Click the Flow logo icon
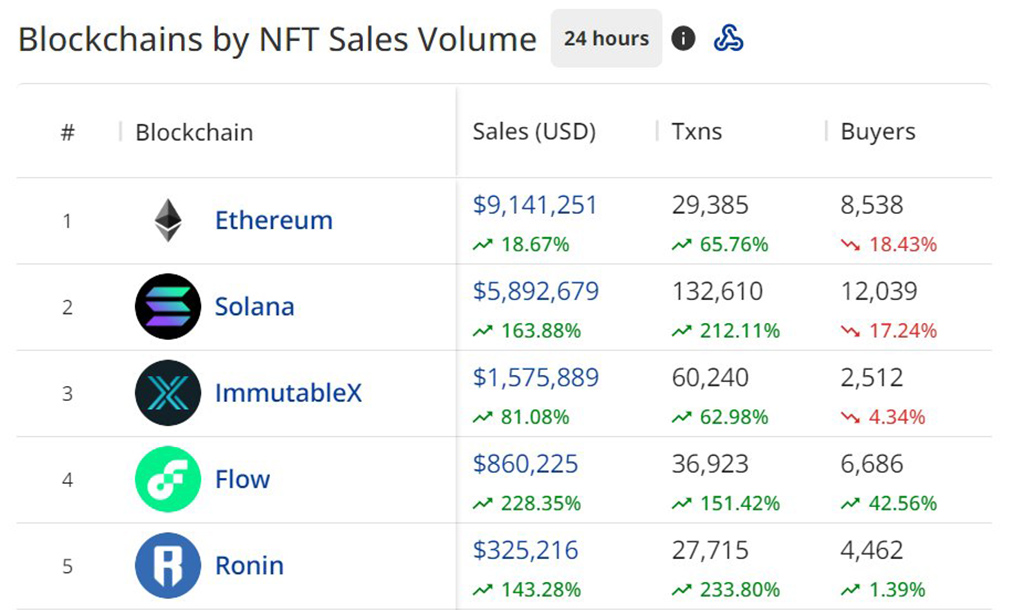 (168, 479)
